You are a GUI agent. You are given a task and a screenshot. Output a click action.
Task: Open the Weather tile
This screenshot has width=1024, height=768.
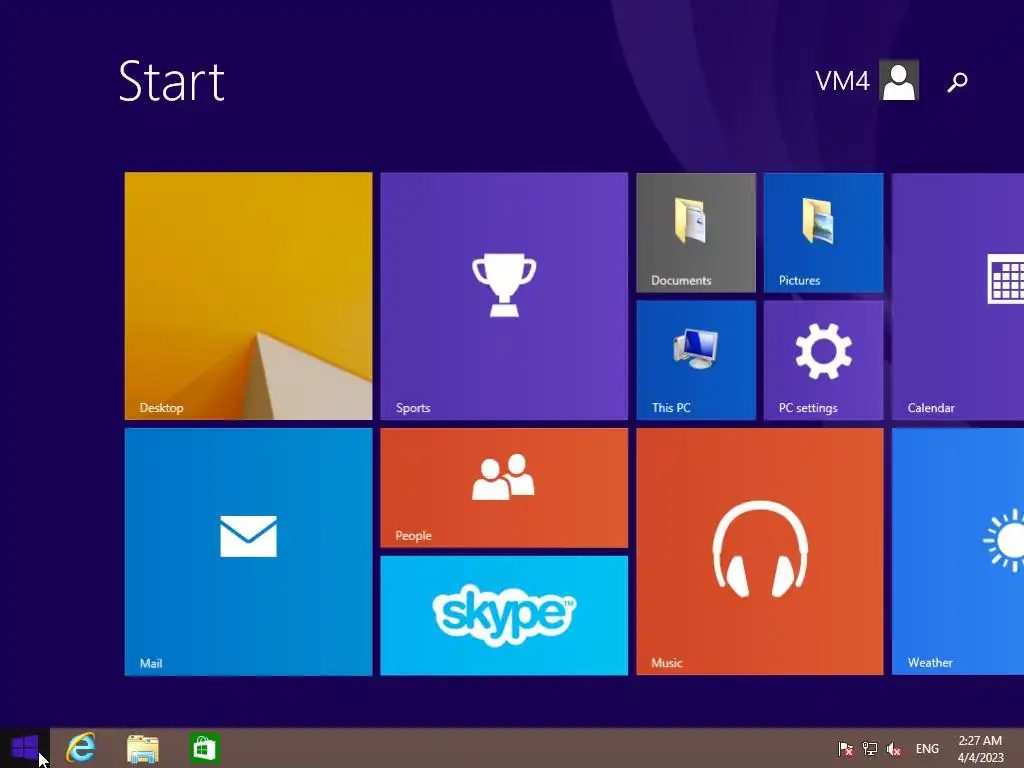958,552
